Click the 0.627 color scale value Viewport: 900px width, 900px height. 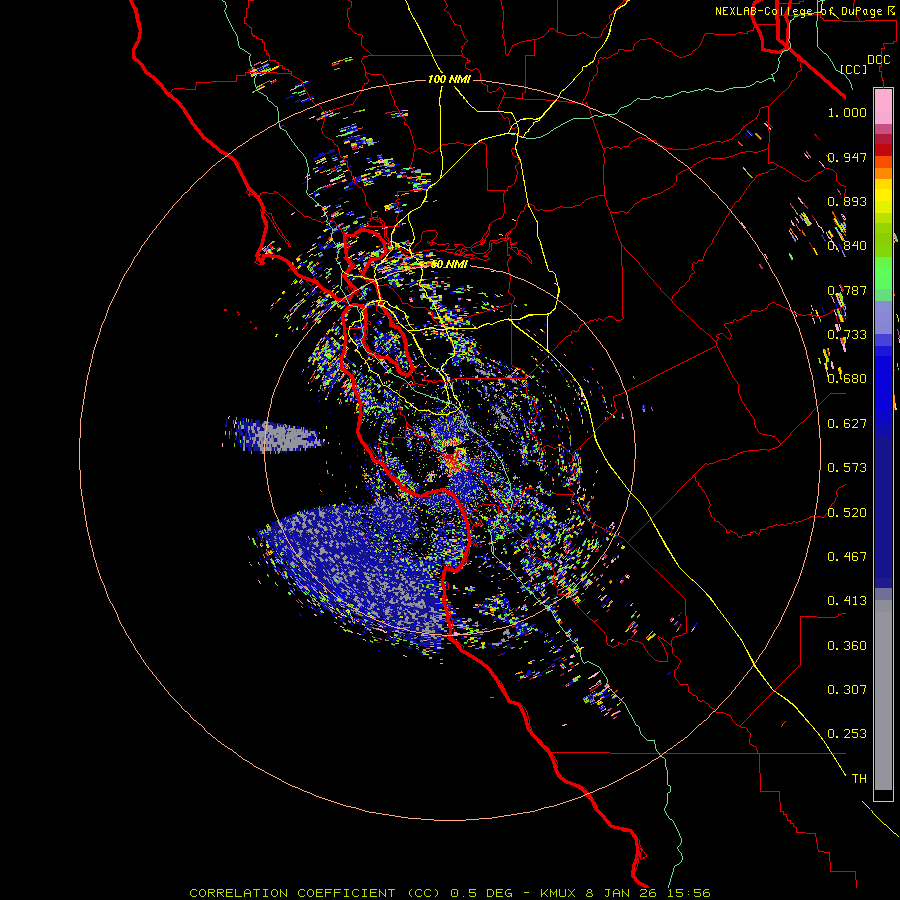847,424
